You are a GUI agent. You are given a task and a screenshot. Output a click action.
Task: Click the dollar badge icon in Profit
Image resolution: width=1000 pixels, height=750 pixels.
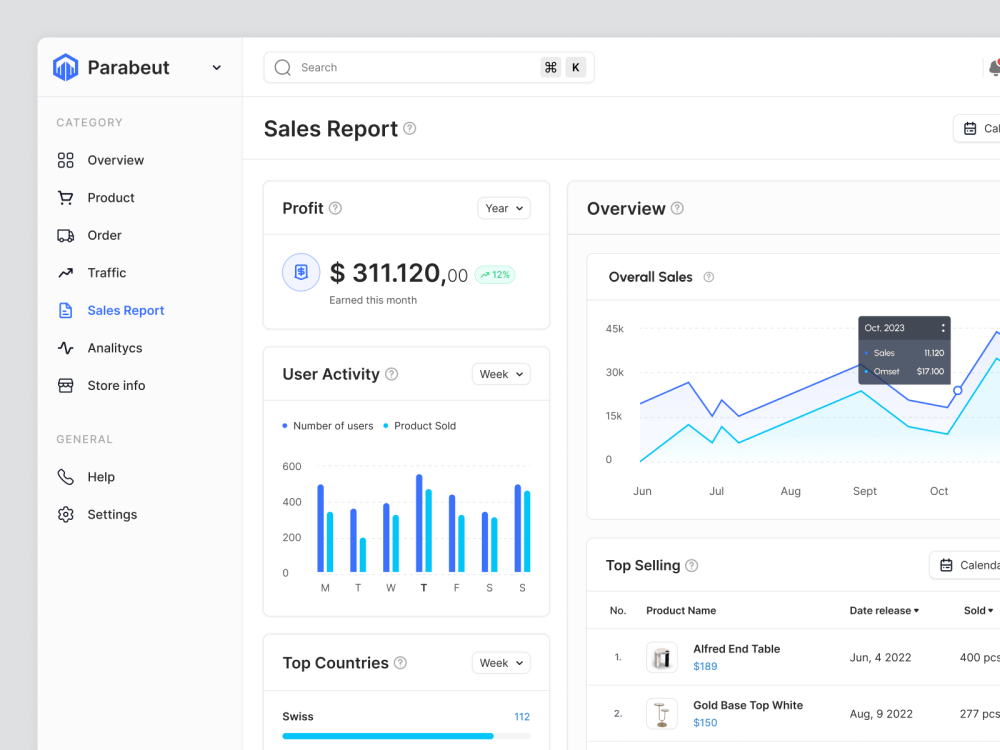point(301,272)
